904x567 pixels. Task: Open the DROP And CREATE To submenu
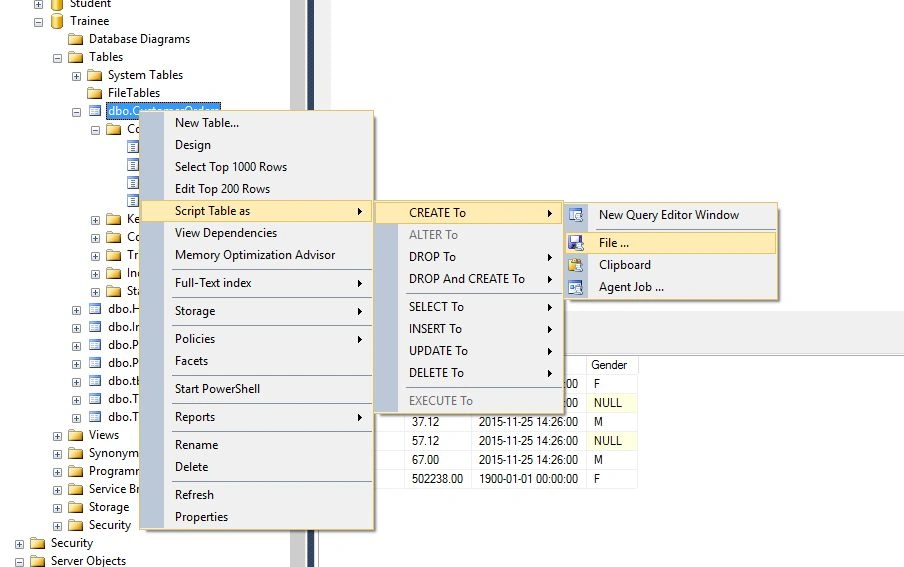(x=469, y=279)
